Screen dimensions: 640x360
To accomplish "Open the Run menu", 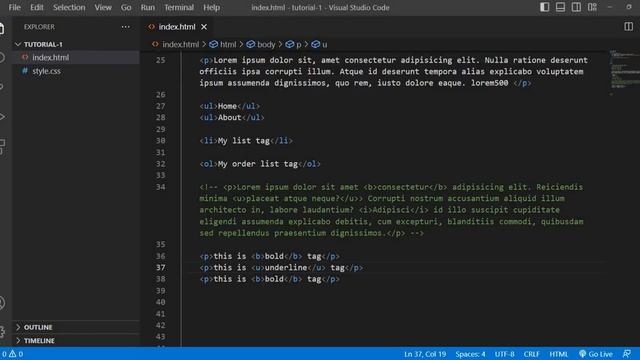I will (x=147, y=7).
